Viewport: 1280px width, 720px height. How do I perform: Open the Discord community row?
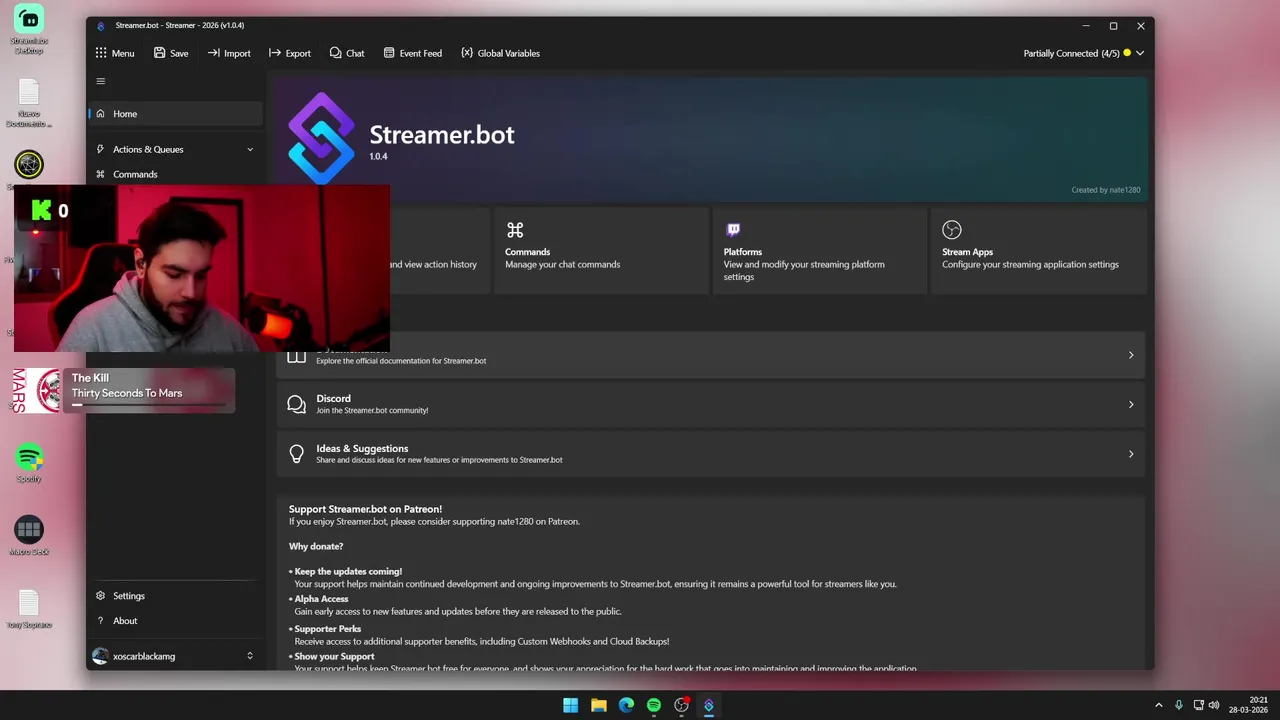(711, 404)
